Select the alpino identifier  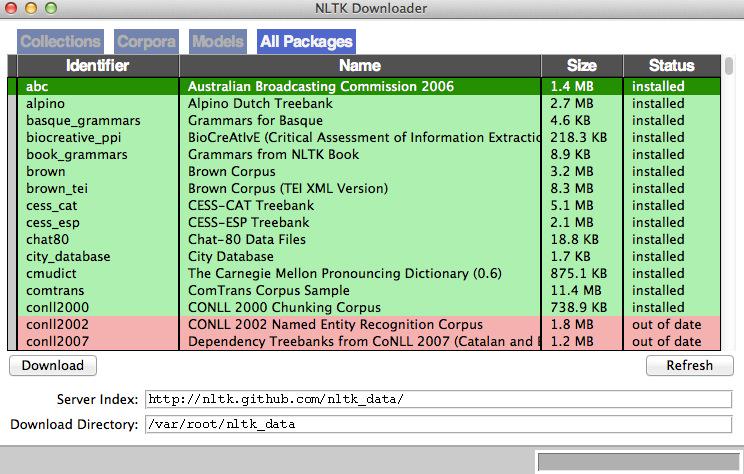click(x=46, y=103)
